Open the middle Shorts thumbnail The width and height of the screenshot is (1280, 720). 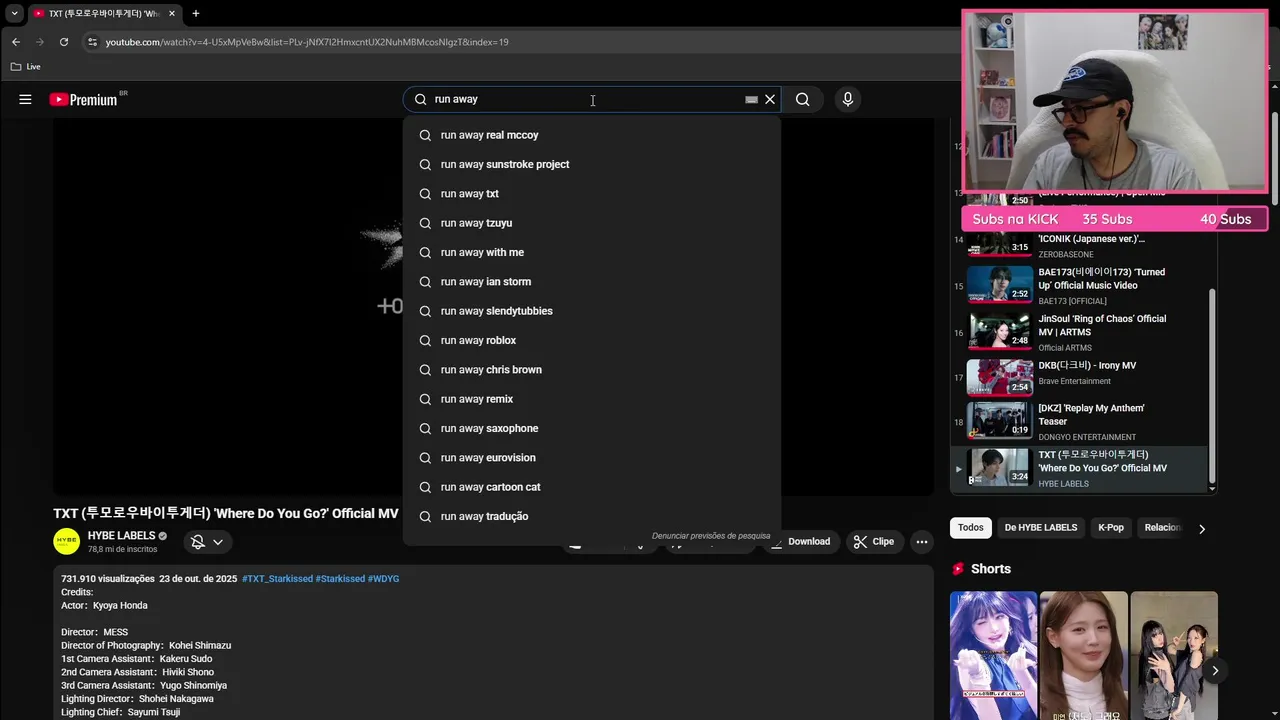[x=1084, y=655]
